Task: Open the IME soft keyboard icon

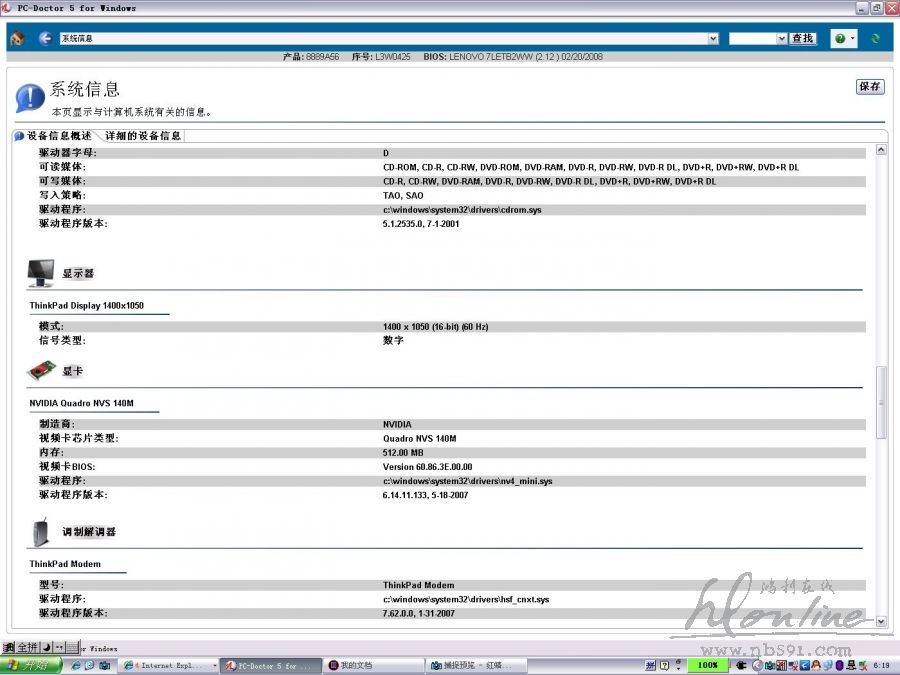Action: tap(72, 647)
